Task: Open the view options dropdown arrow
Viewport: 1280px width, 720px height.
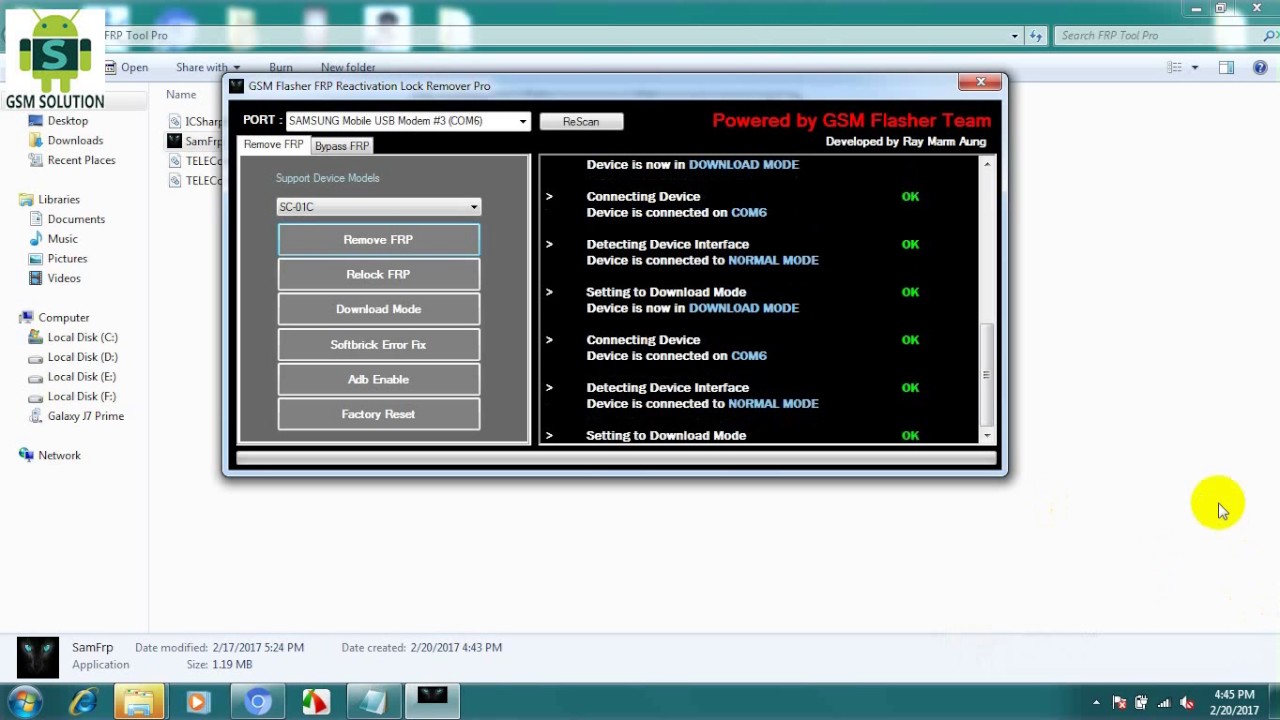Action: click(x=1194, y=68)
